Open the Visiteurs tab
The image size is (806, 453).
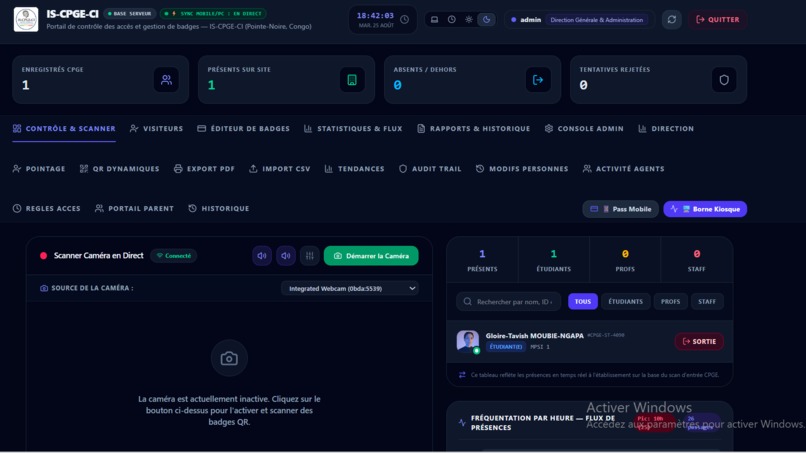(x=156, y=129)
